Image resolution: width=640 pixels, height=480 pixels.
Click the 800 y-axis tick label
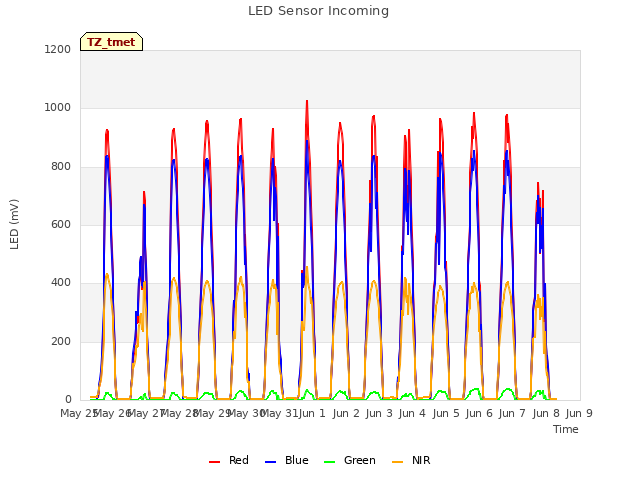[x=61, y=167]
